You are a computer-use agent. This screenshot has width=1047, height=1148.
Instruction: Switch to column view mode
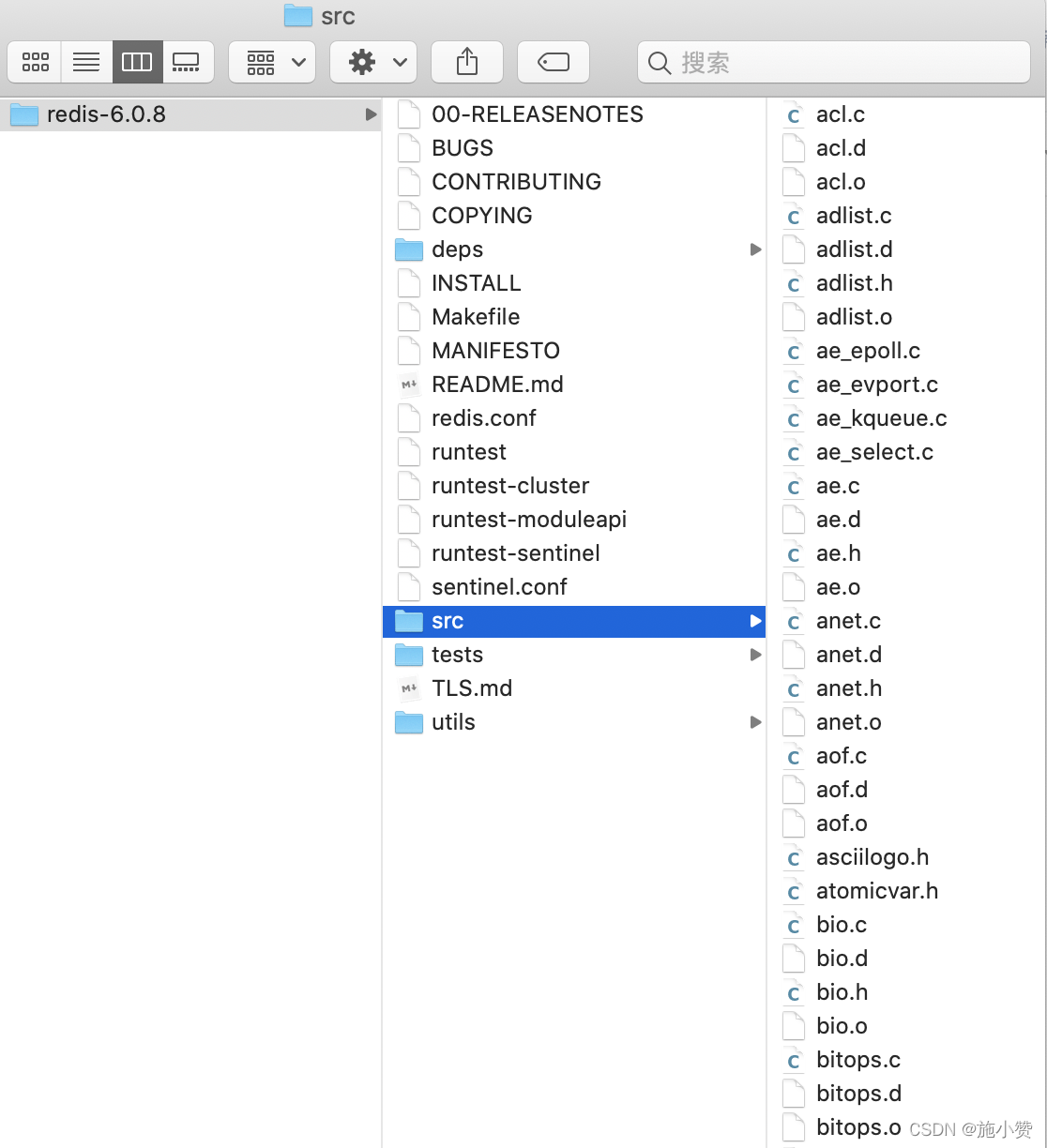point(137,63)
